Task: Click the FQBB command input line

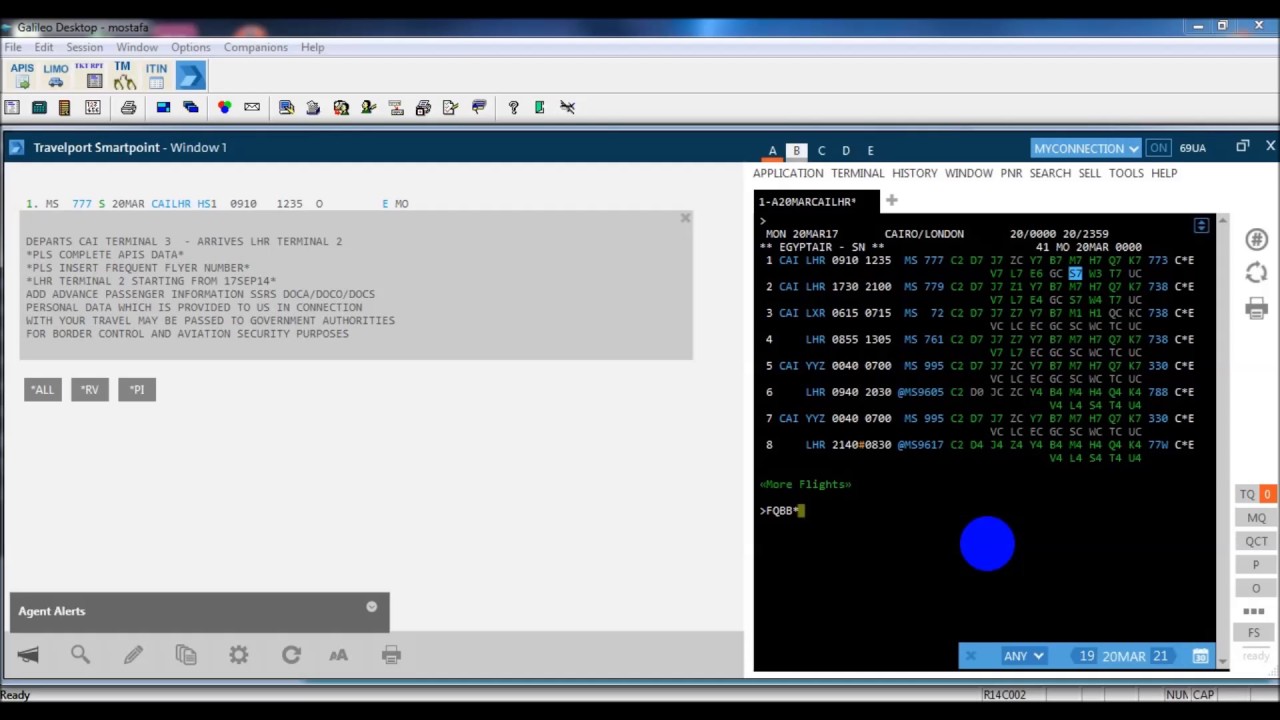Action: [782, 510]
